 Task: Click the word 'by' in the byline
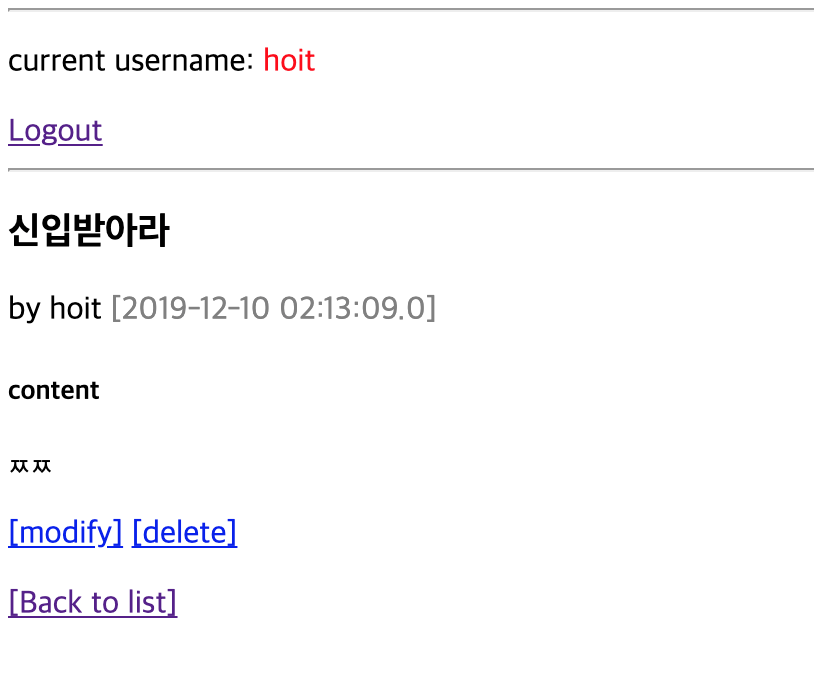tap(24, 308)
